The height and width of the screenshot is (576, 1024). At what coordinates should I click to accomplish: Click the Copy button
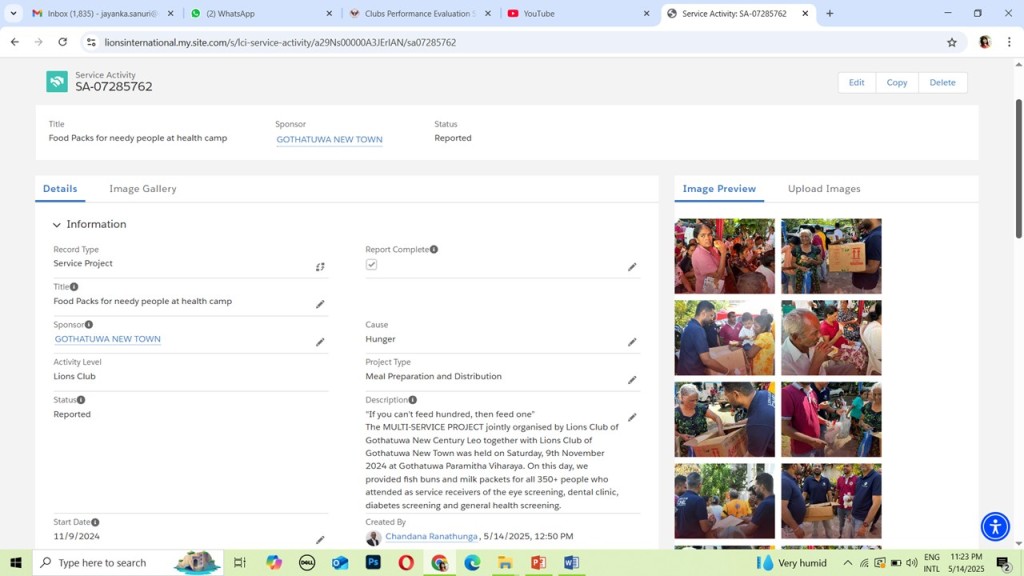(897, 82)
